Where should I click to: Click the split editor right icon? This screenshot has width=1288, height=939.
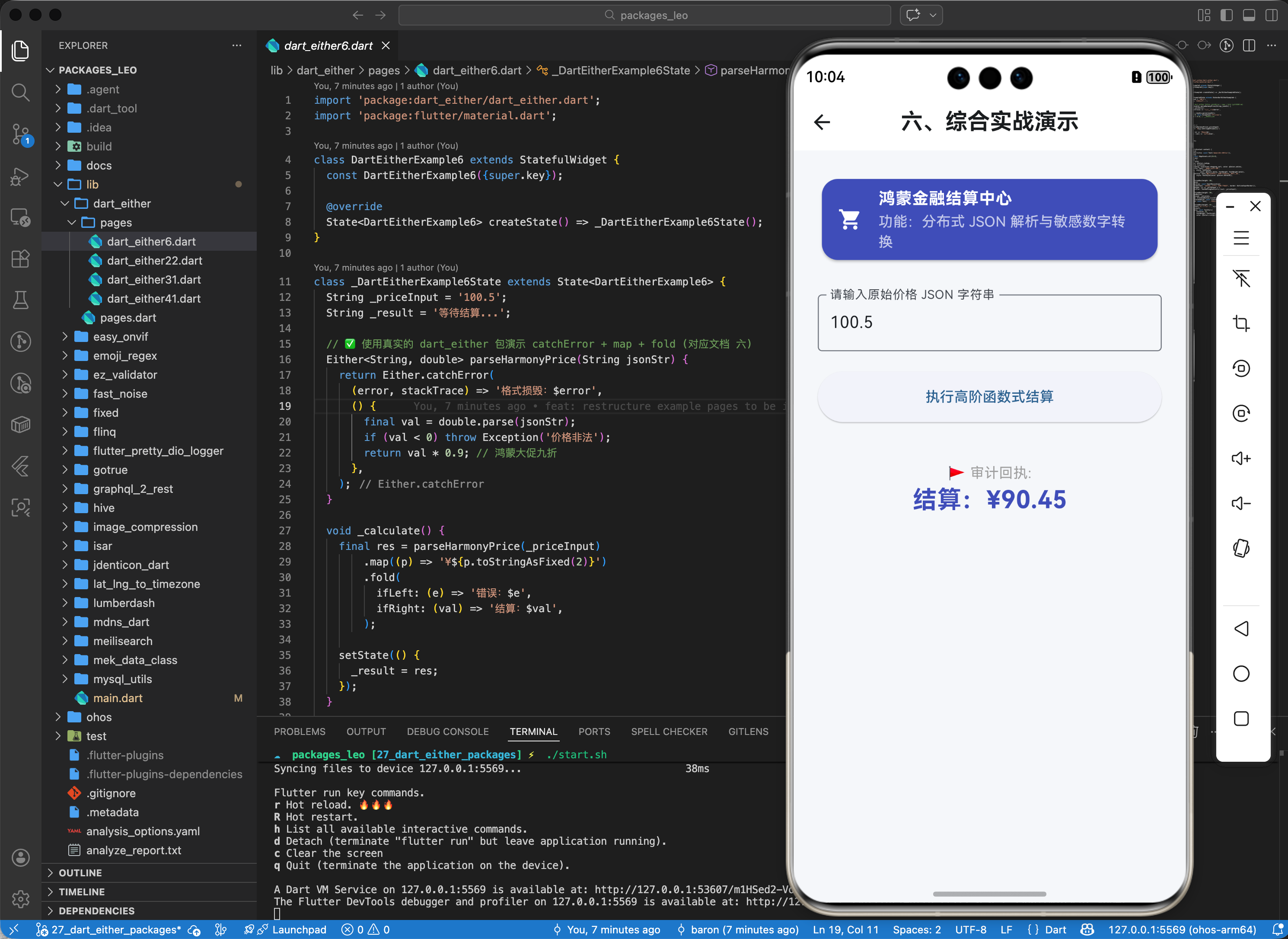[1249, 45]
